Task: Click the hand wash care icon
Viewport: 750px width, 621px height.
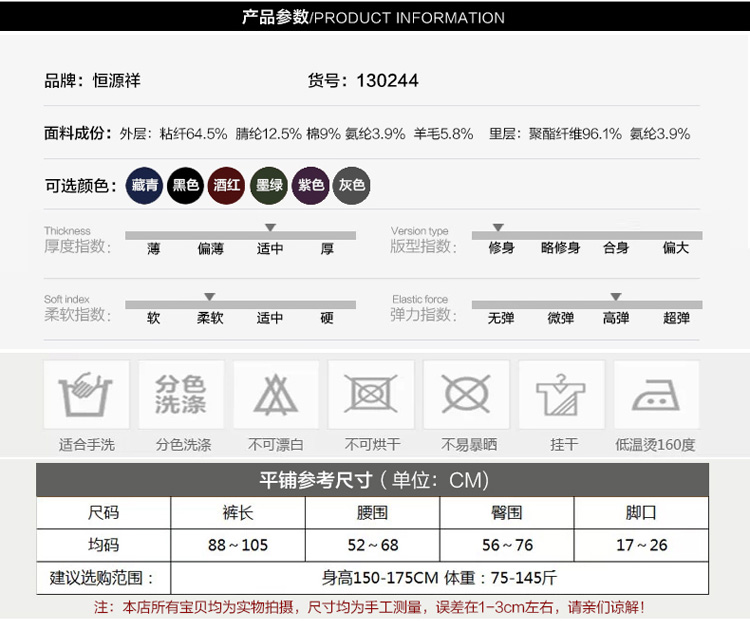Action: 86,394
